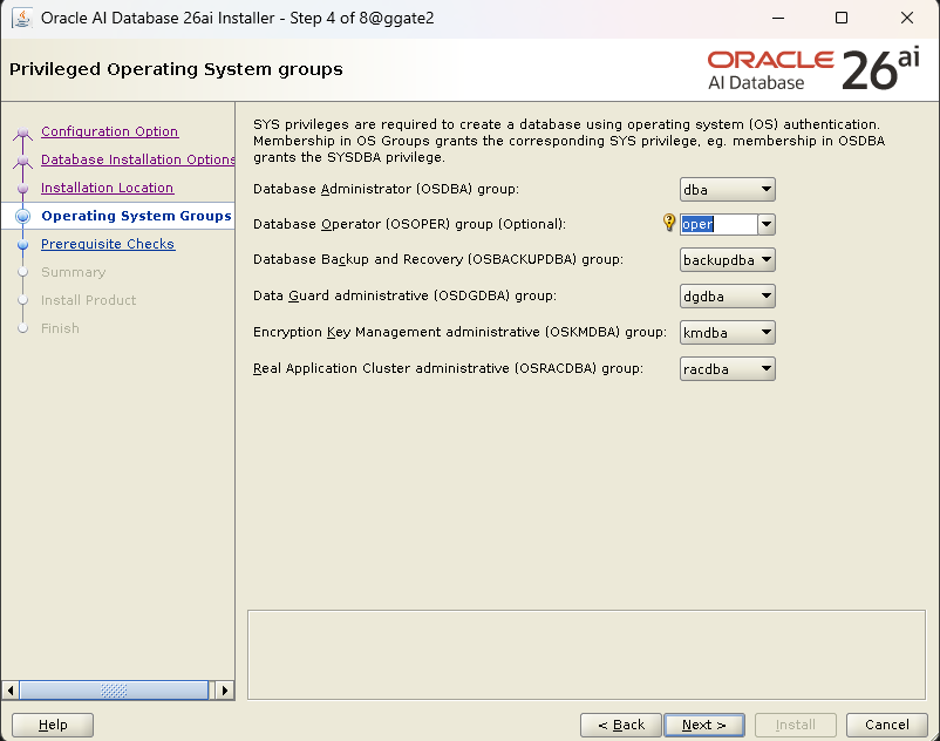Click the Next button
This screenshot has height=741, width=940.
click(x=704, y=725)
